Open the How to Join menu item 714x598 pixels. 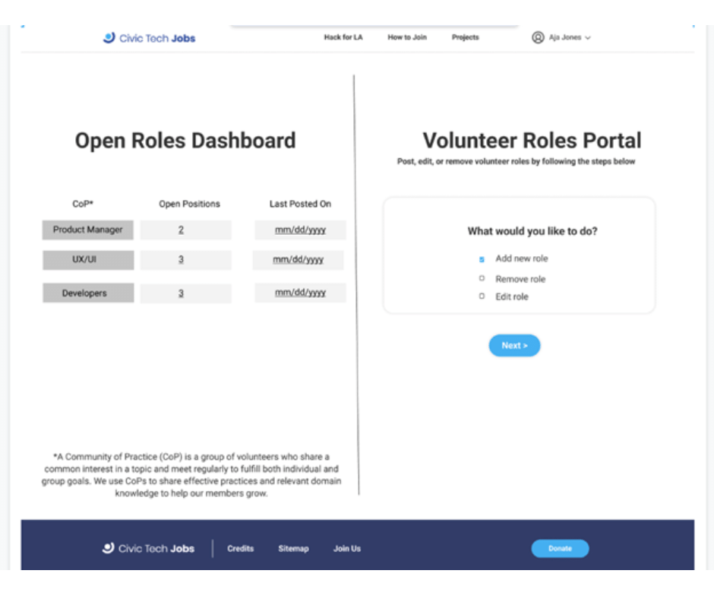click(407, 37)
